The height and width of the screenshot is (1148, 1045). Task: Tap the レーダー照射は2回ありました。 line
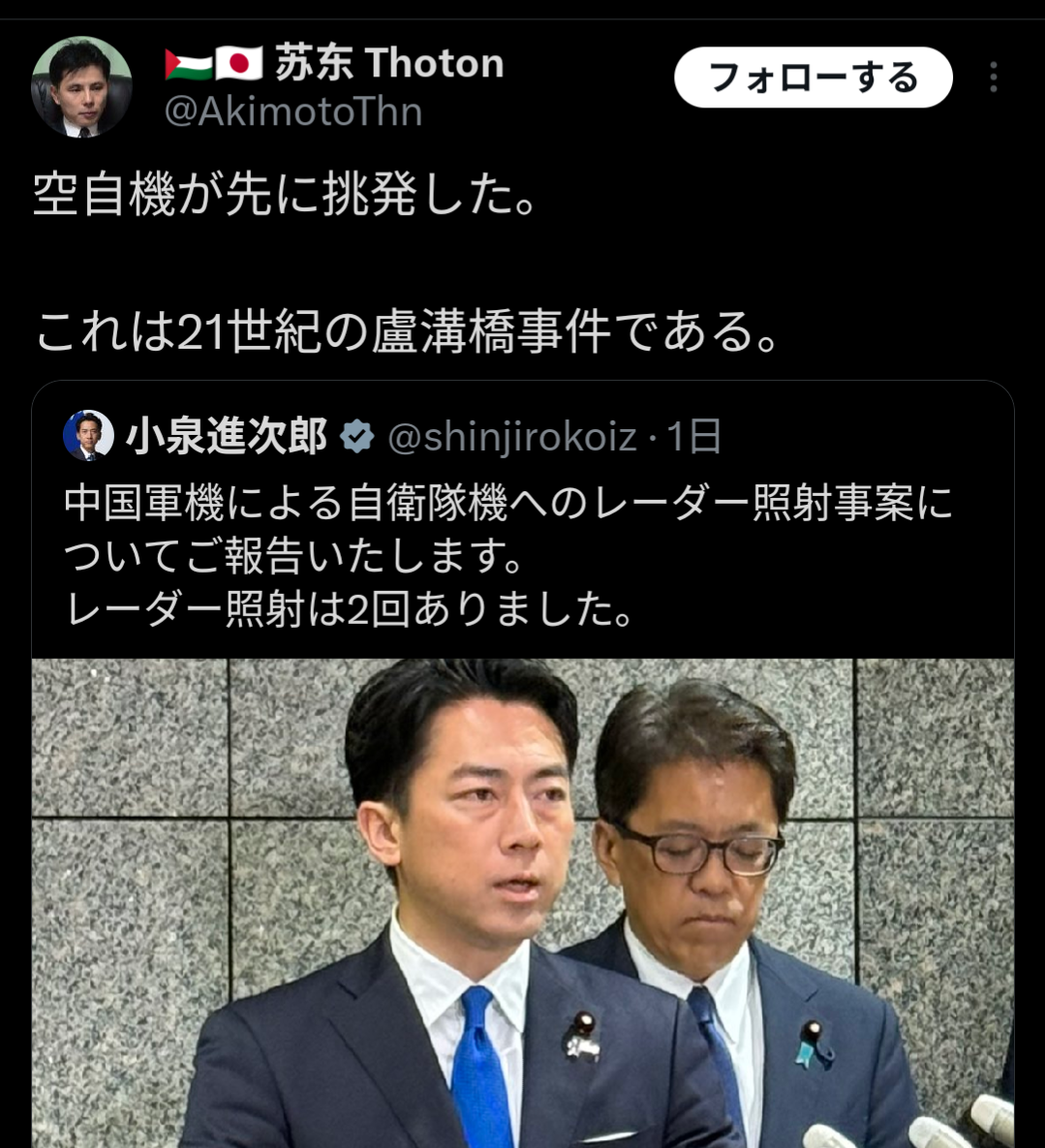point(349,609)
